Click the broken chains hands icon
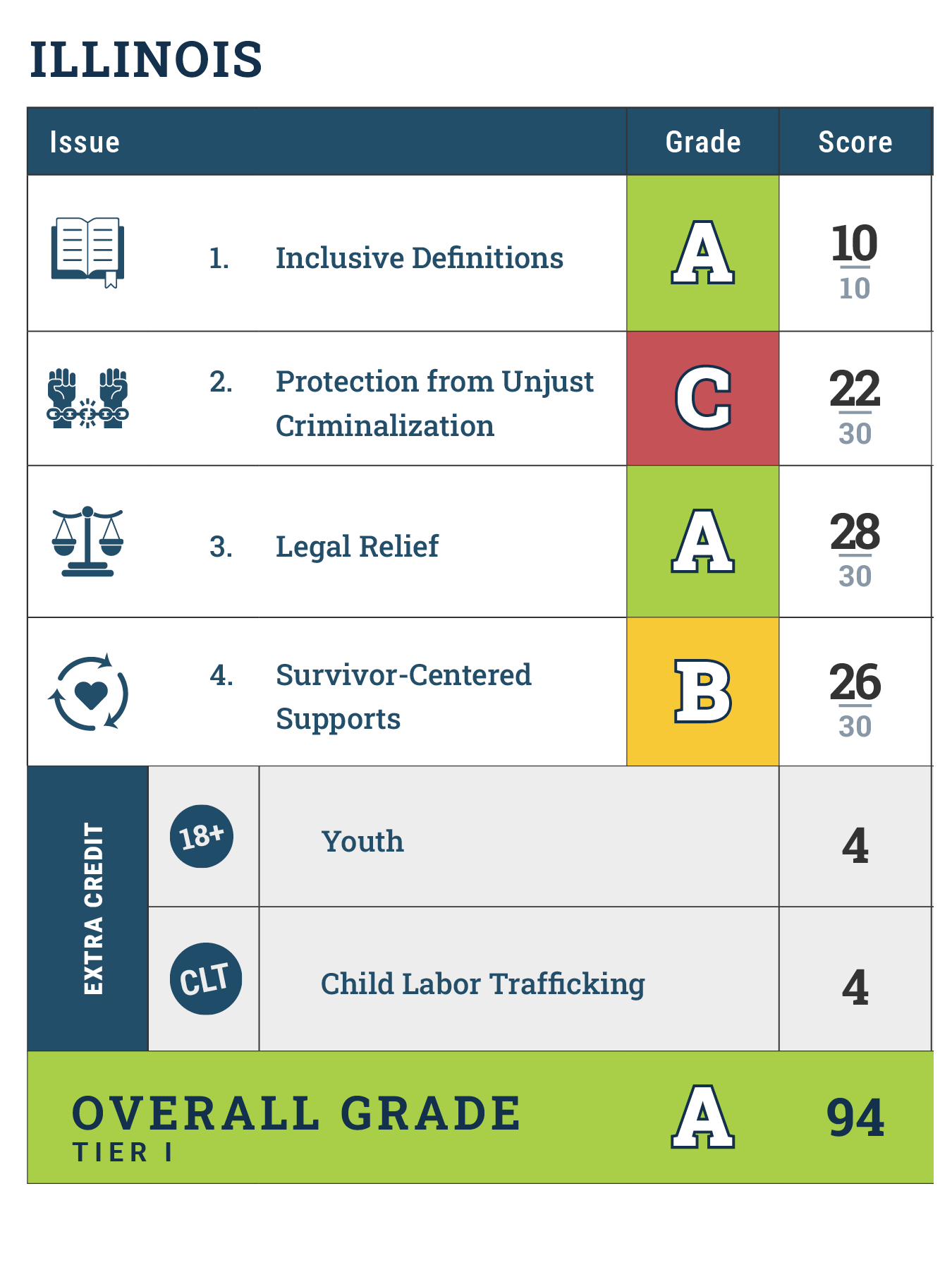952x1270 pixels. (x=87, y=399)
